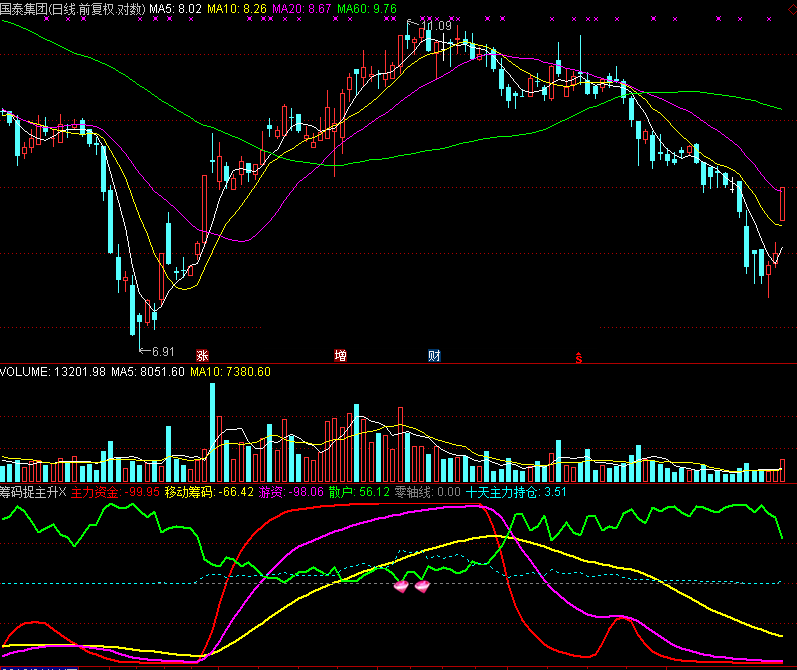Click the VOLUME: 13201.98 label
The image size is (797, 670).
pyautogui.click(x=53, y=372)
